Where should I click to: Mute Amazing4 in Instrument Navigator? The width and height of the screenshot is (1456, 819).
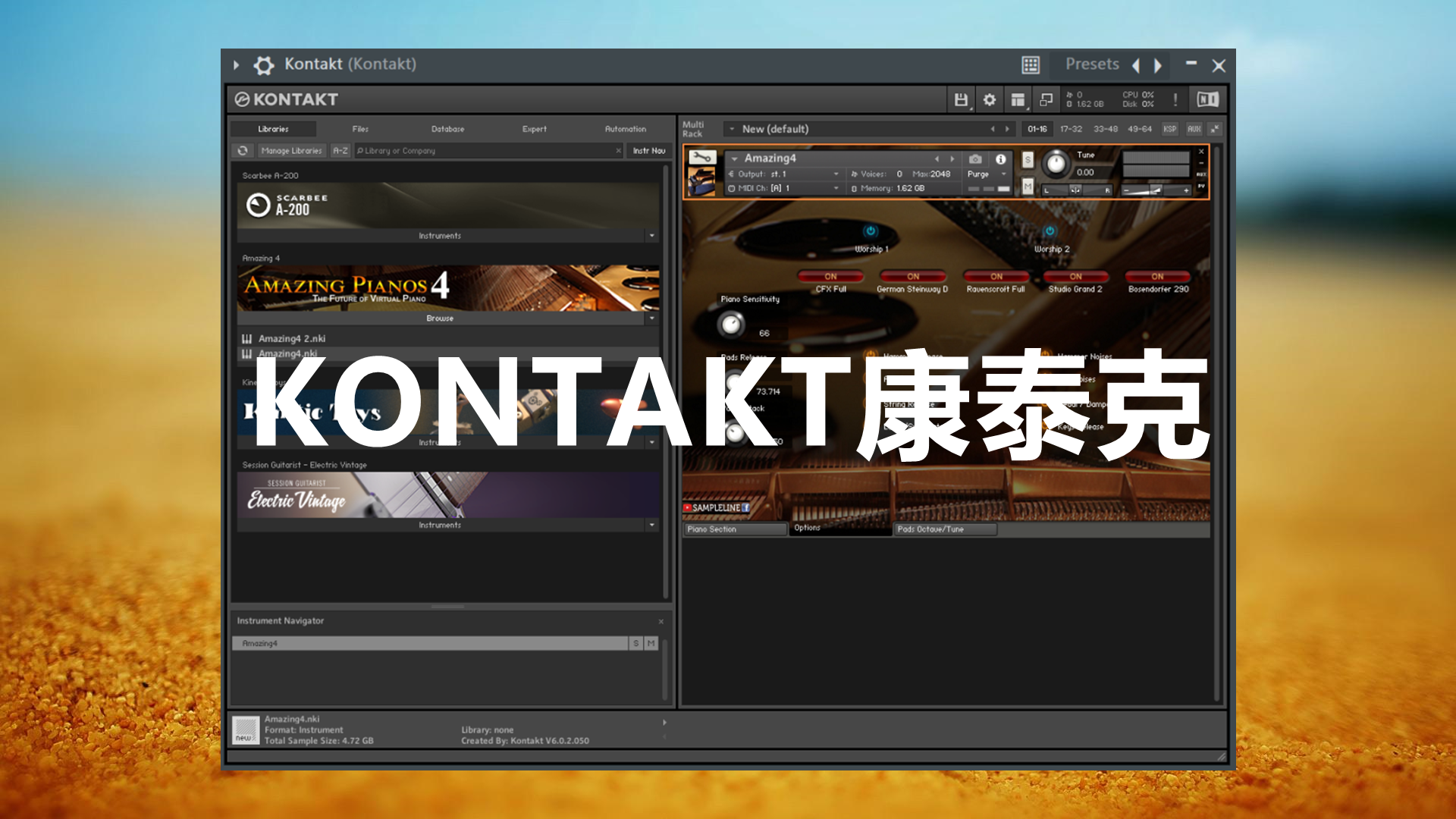pos(651,644)
